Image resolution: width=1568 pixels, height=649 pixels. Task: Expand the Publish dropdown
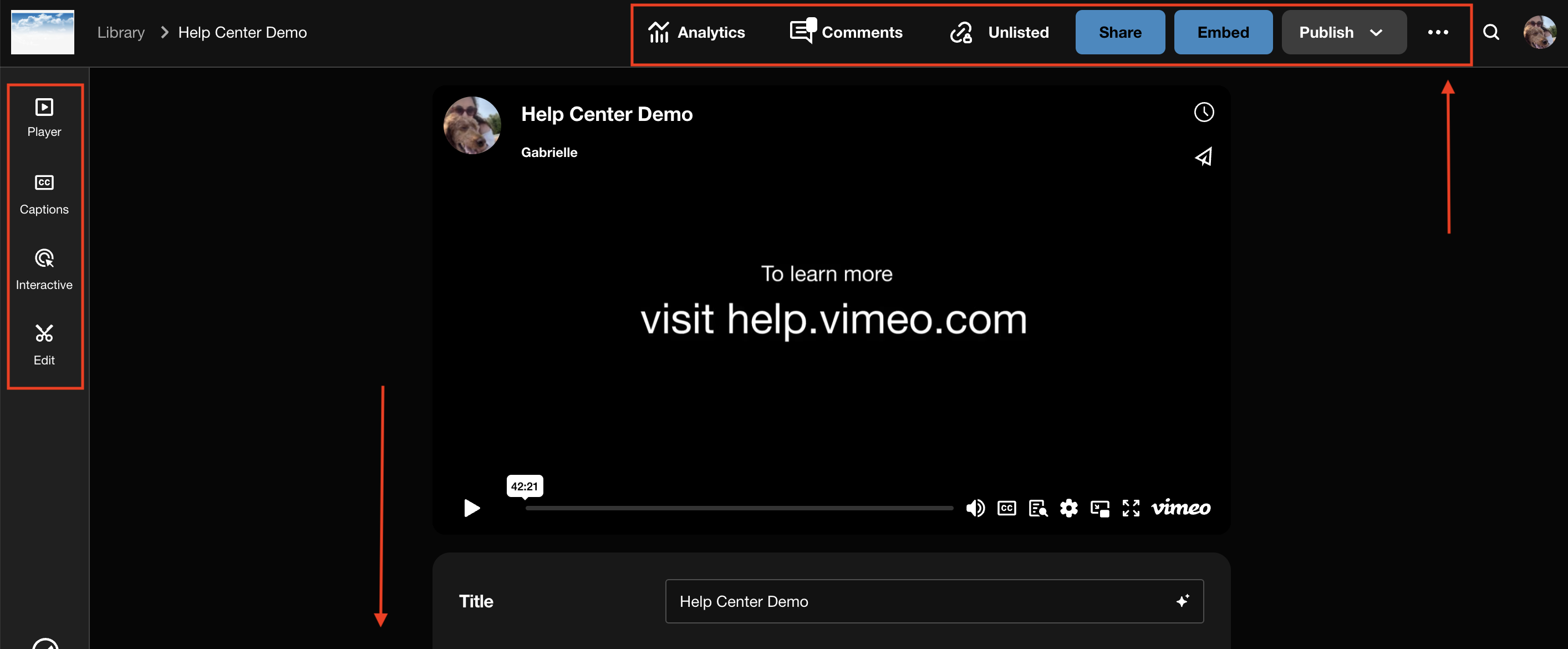coord(1343,32)
